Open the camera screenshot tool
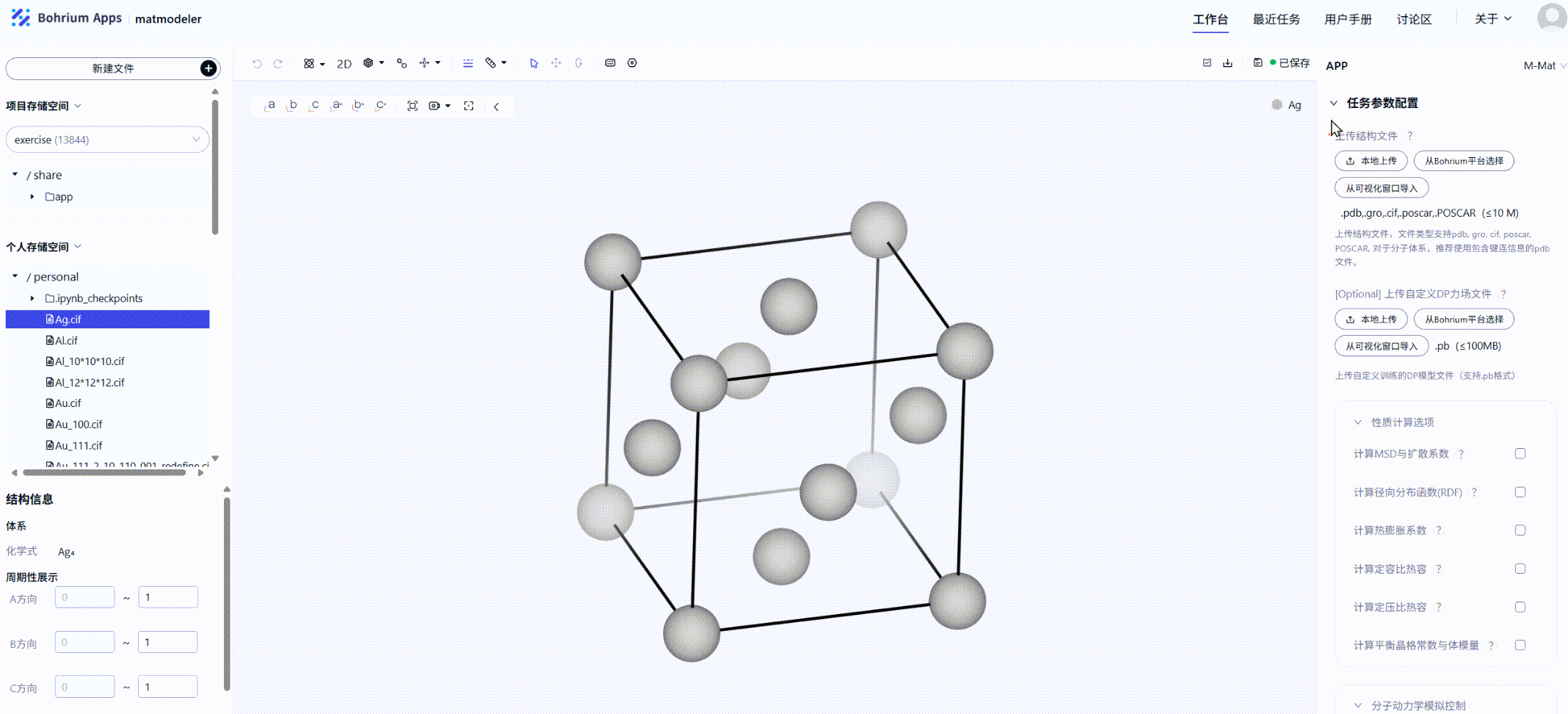 pos(439,107)
